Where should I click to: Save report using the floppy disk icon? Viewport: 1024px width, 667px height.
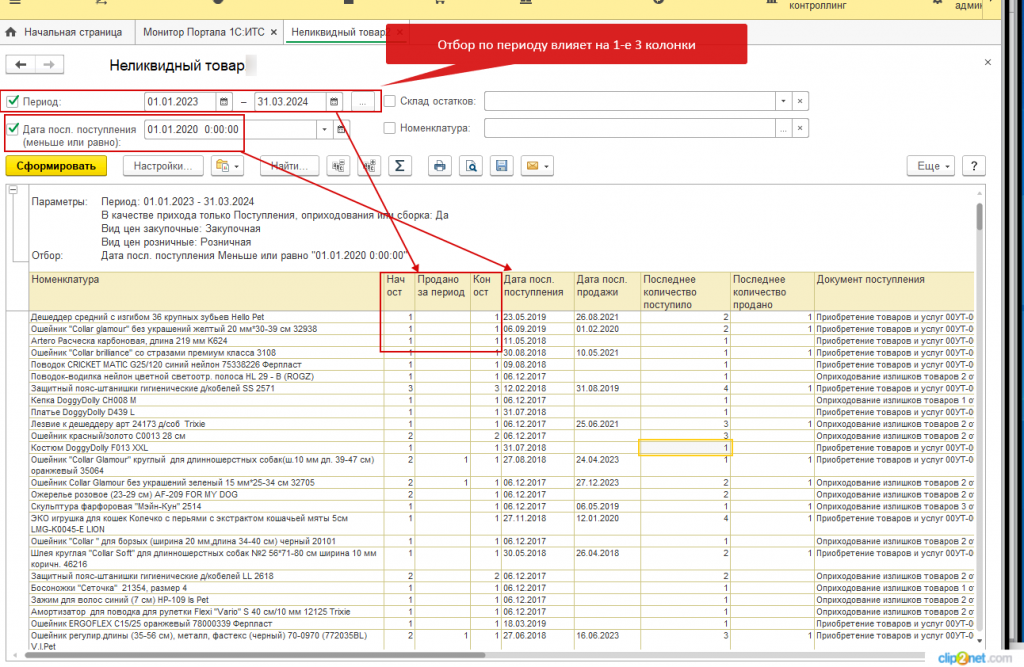[x=502, y=166]
